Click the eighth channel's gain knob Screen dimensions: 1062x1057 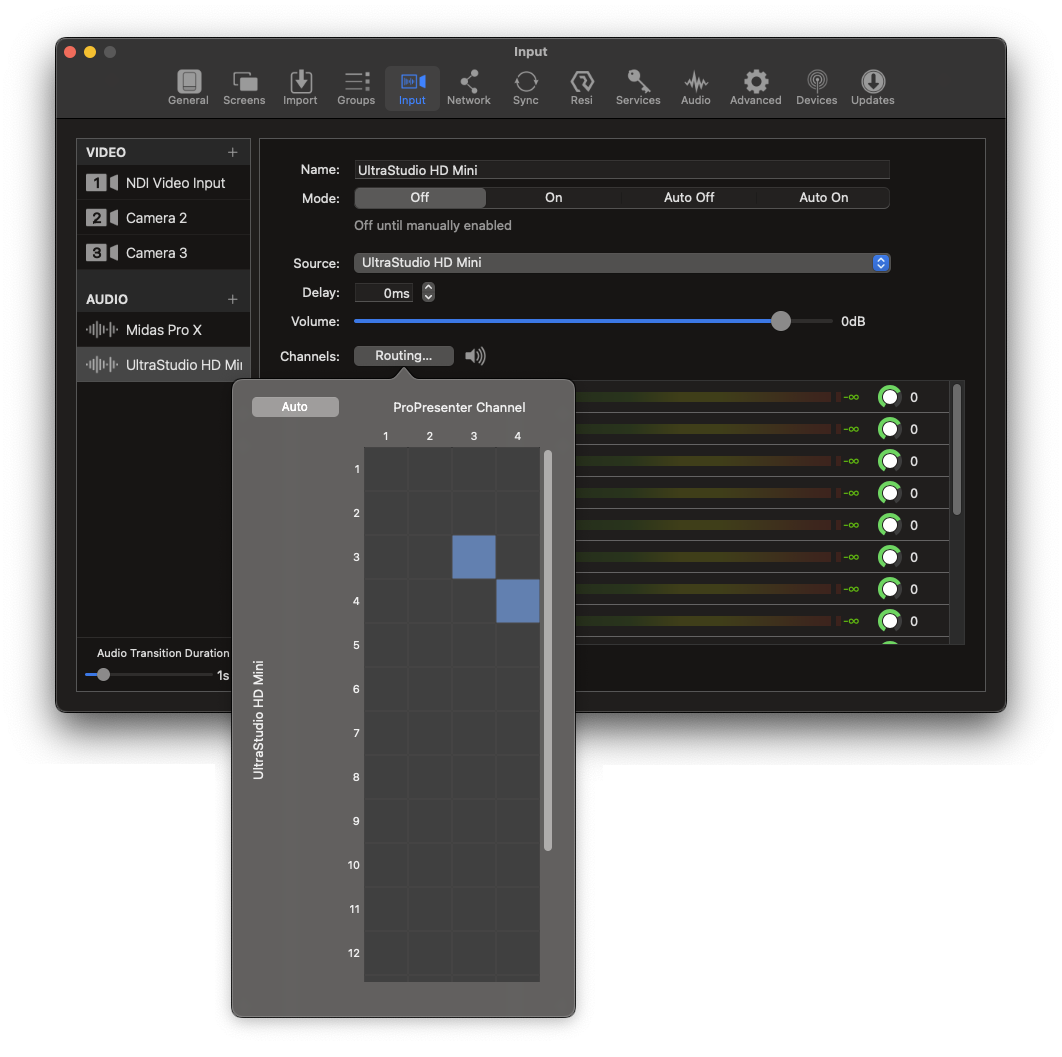(x=889, y=621)
